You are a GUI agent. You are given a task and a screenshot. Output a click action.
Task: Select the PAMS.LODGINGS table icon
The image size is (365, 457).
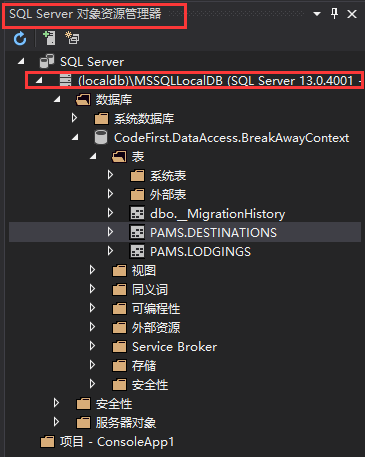point(137,251)
